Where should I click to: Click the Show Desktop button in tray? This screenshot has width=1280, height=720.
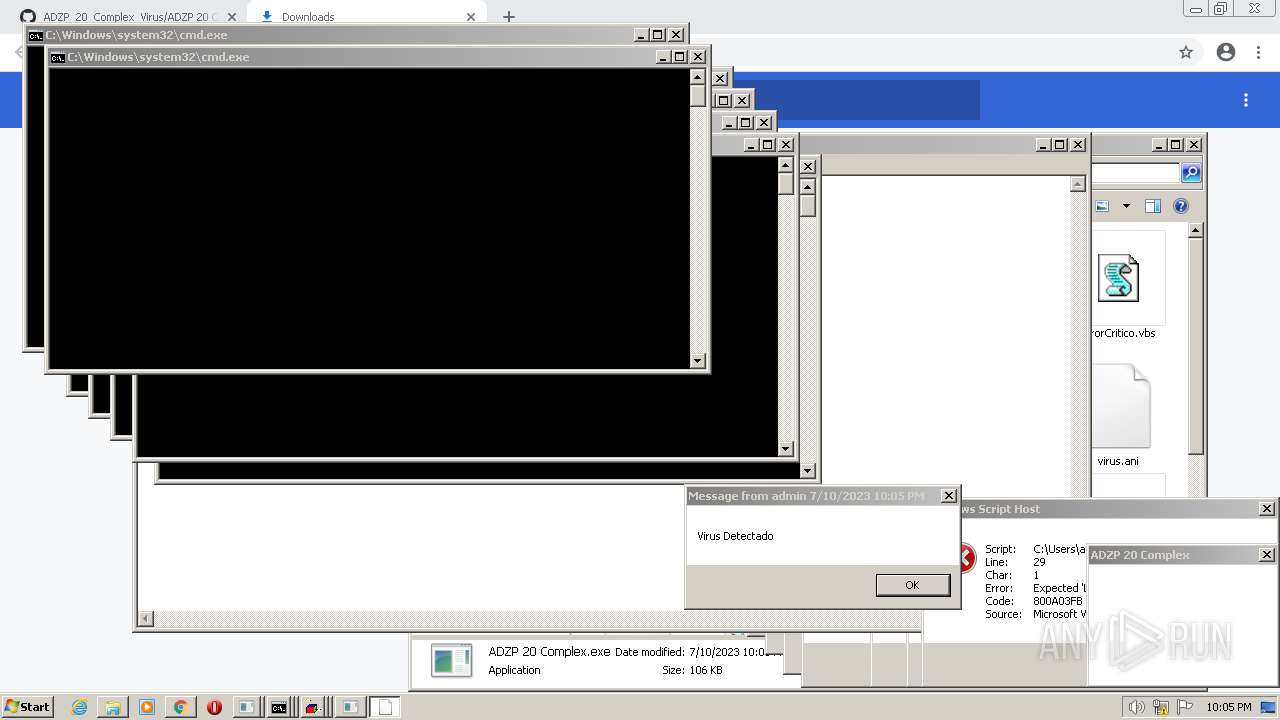pyautogui.click(x=1267, y=707)
